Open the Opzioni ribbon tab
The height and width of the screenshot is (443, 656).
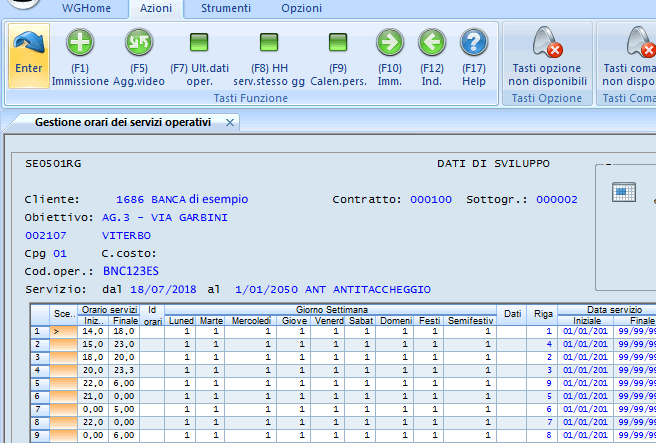coord(301,8)
